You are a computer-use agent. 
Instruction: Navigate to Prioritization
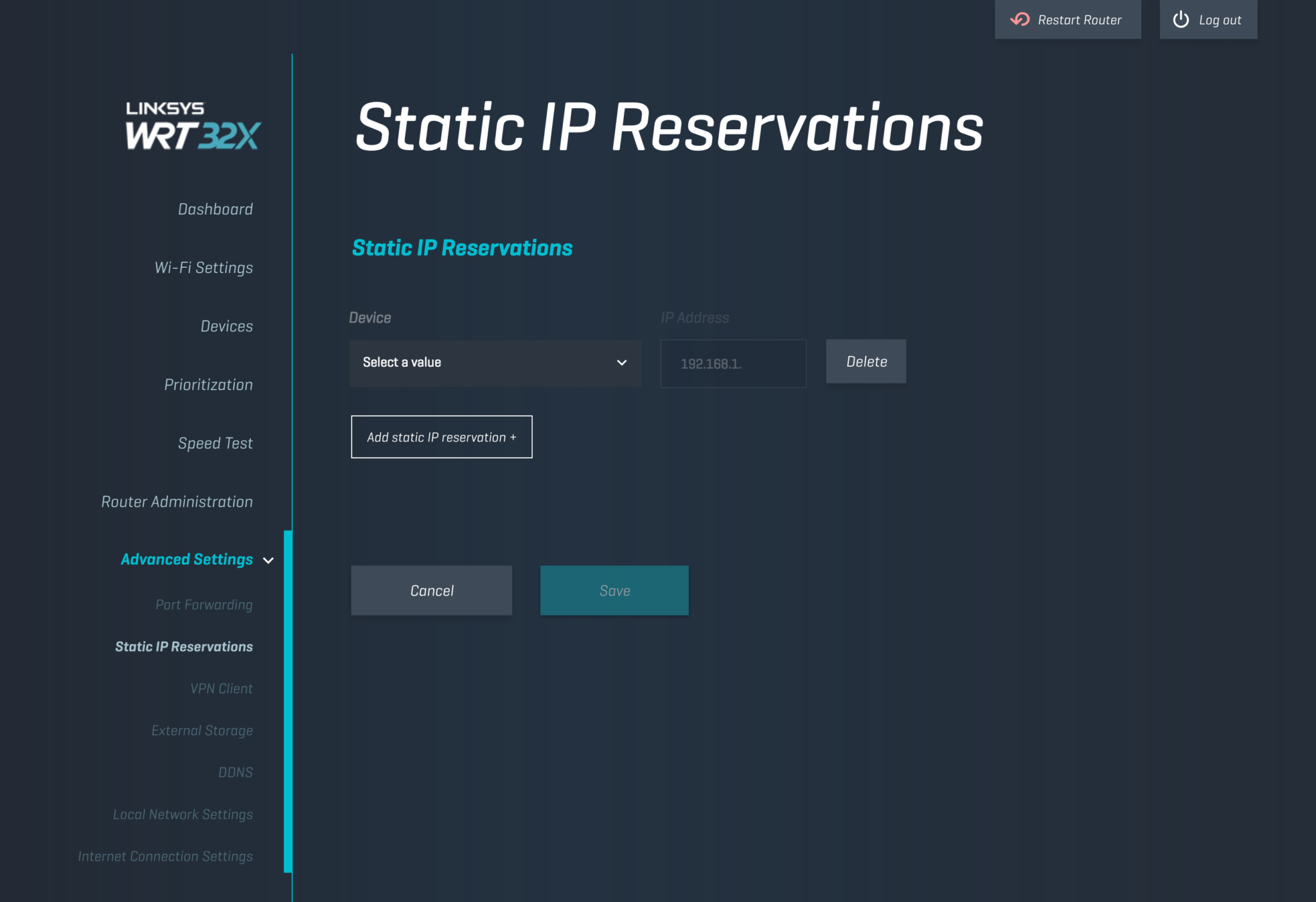tap(208, 385)
